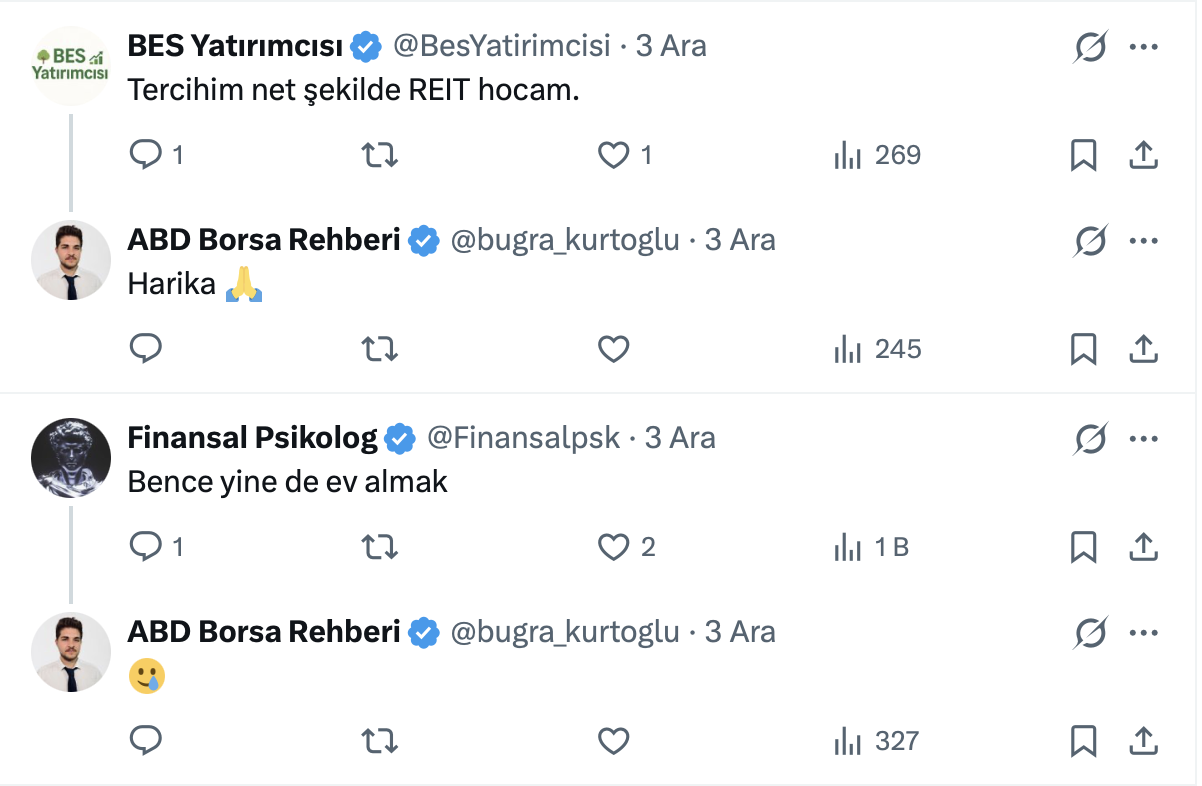Open more options on Finansal Psikolog tweet
Viewport: 1202px width, 786px height.
click(1143, 438)
